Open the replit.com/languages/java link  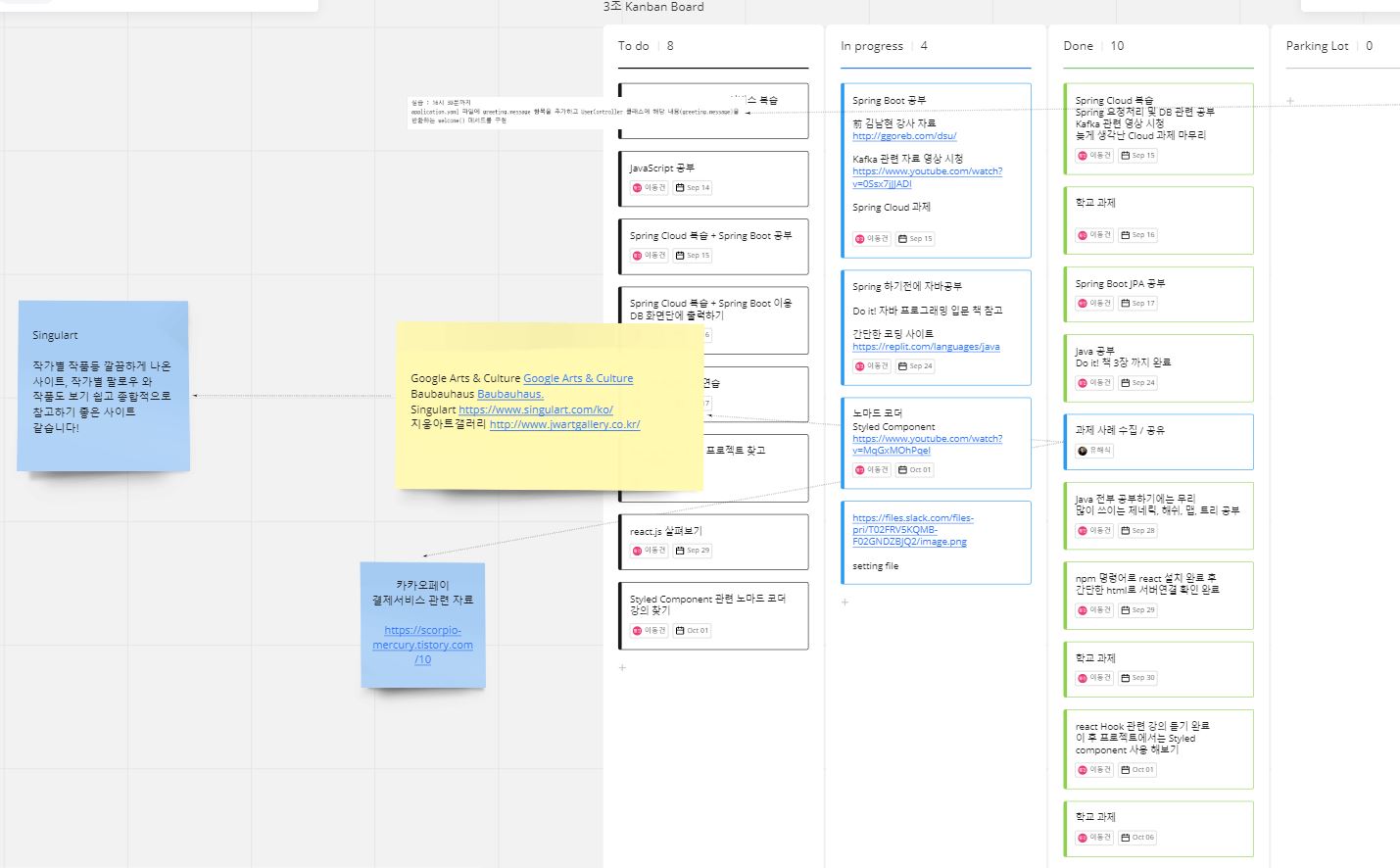926,347
